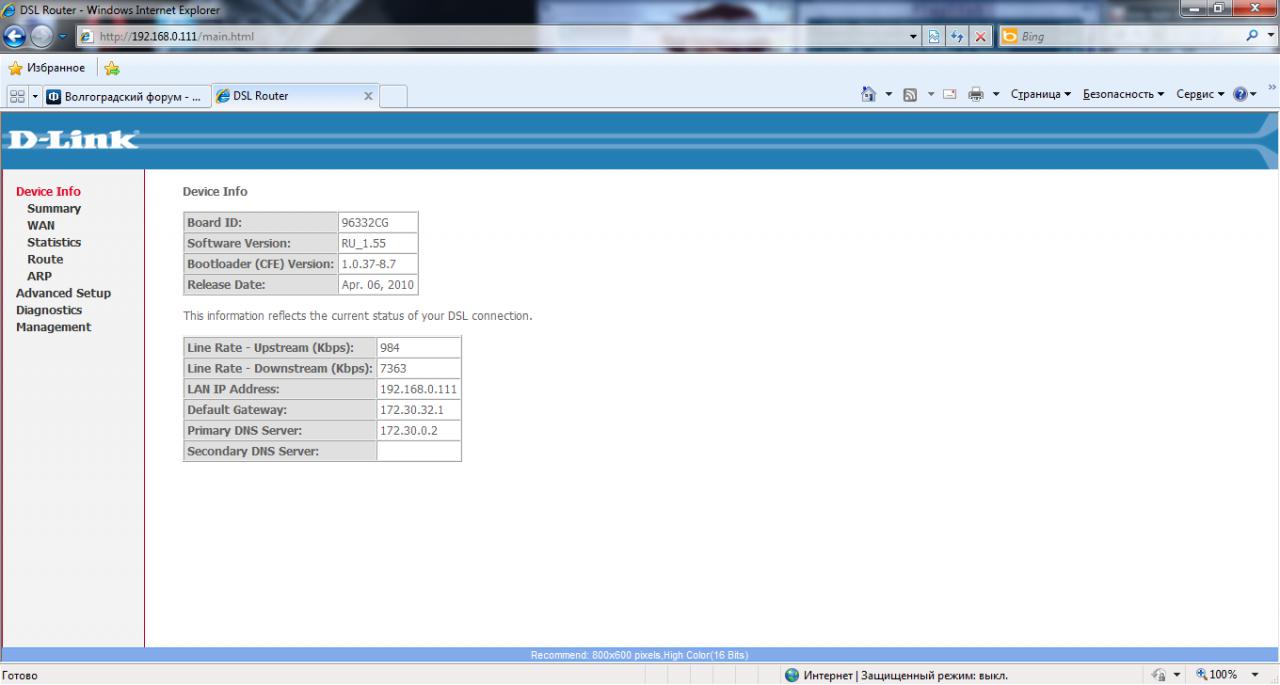This screenshot has width=1280, height=685.
Task: Open the Страница menu
Action: (x=1041, y=94)
